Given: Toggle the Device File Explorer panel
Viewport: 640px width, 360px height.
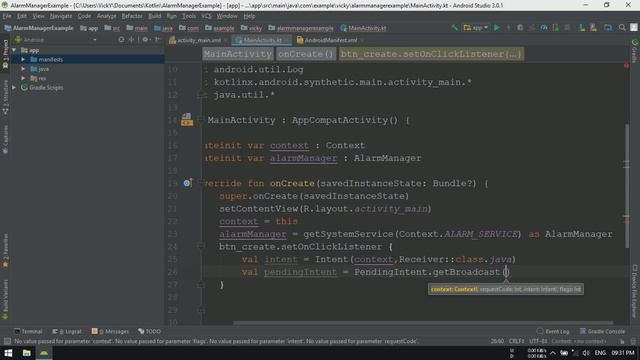Looking at the screenshot, I should click(635, 291).
